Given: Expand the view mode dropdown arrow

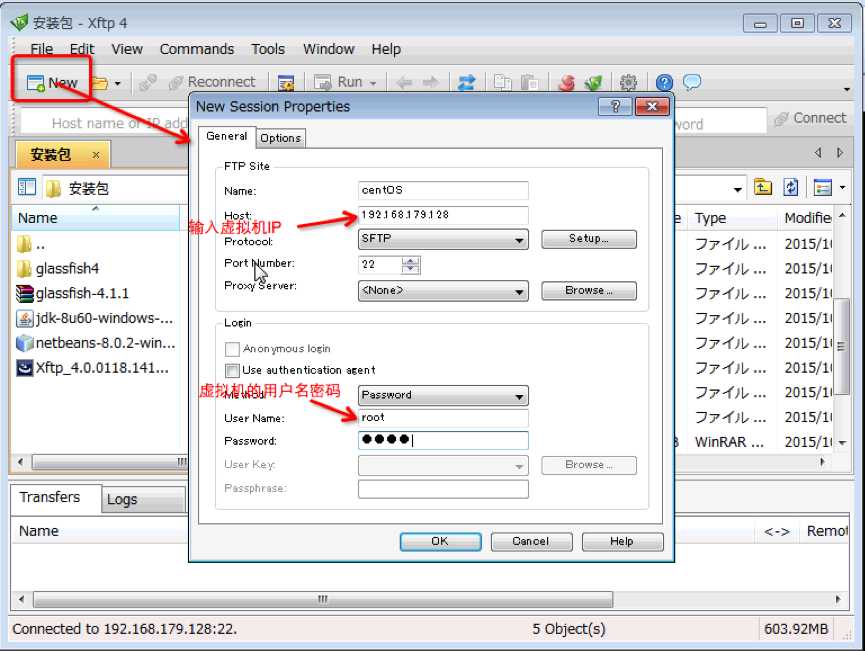Looking at the screenshot, I should pos(842,188).
